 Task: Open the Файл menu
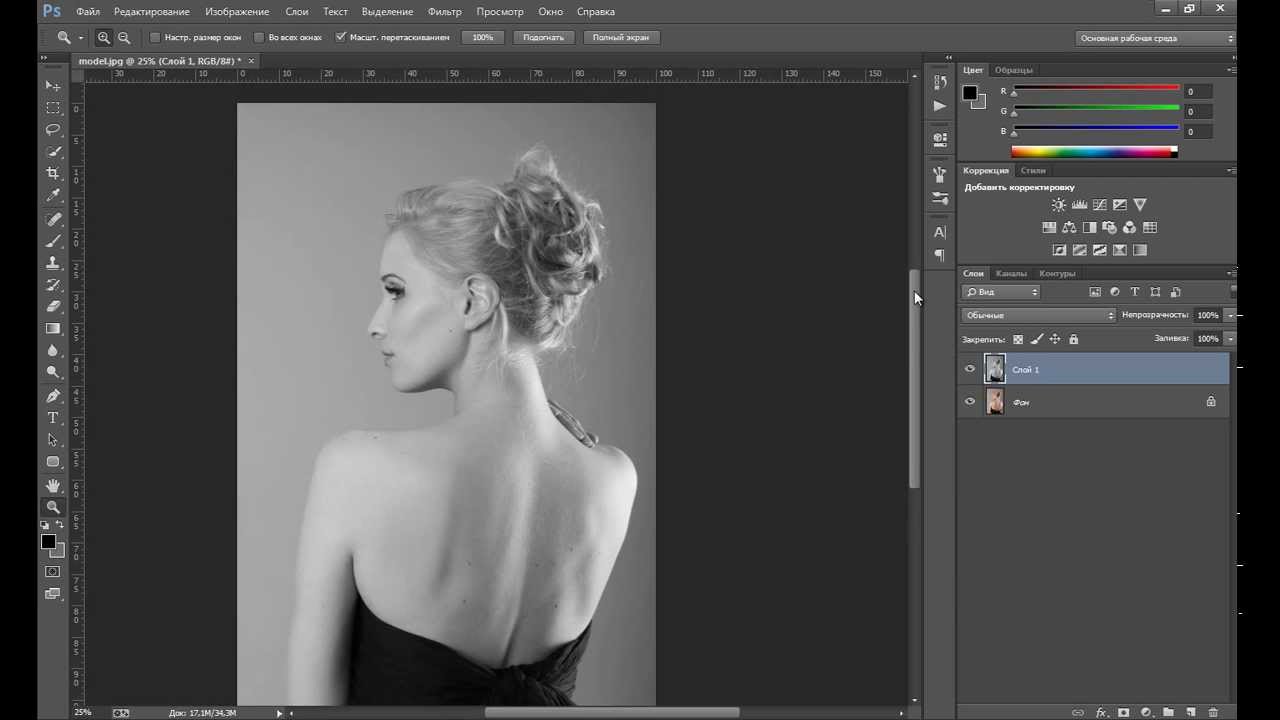(x=88, y=11)
